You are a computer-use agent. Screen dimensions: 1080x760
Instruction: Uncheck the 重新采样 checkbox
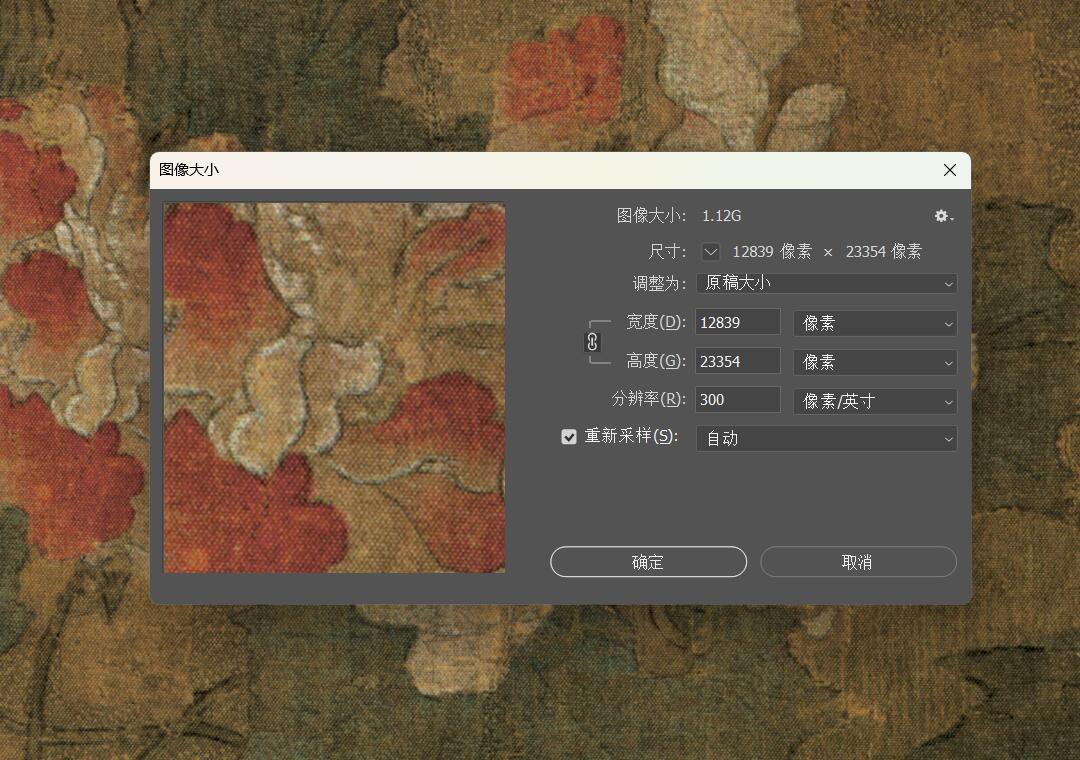tap(569, 437)
